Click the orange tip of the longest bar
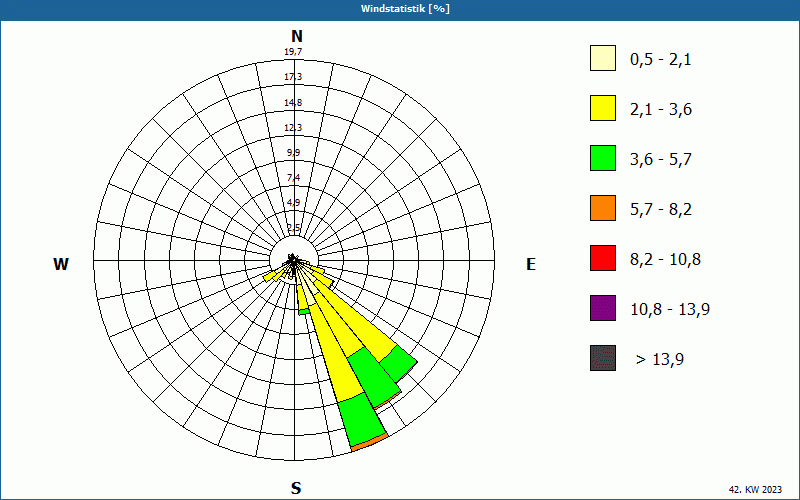Image resolution: width=800 pixels, height=500 pixels. coord(369,443)
